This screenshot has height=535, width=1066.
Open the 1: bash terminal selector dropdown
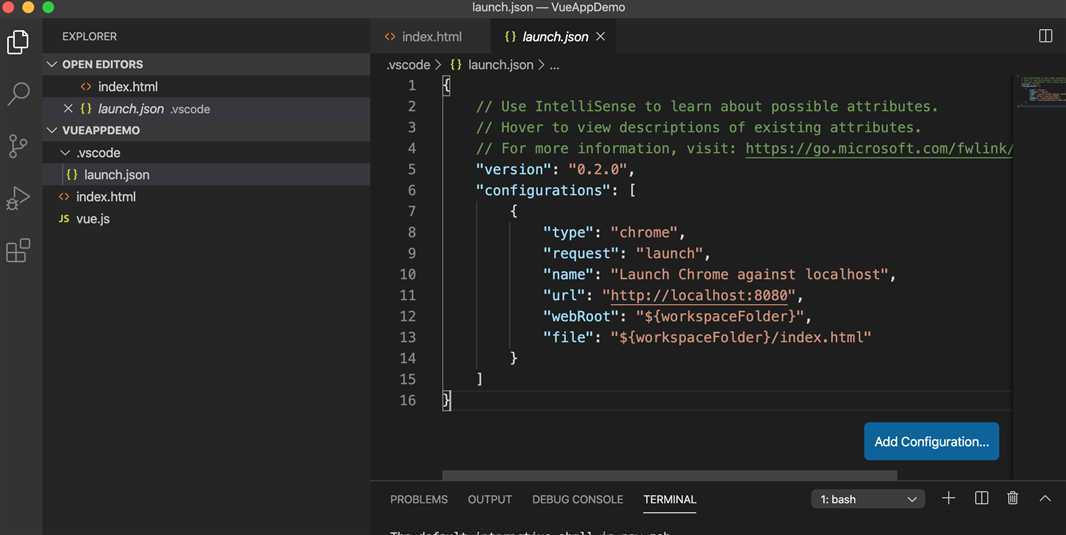tap(868, 499)
